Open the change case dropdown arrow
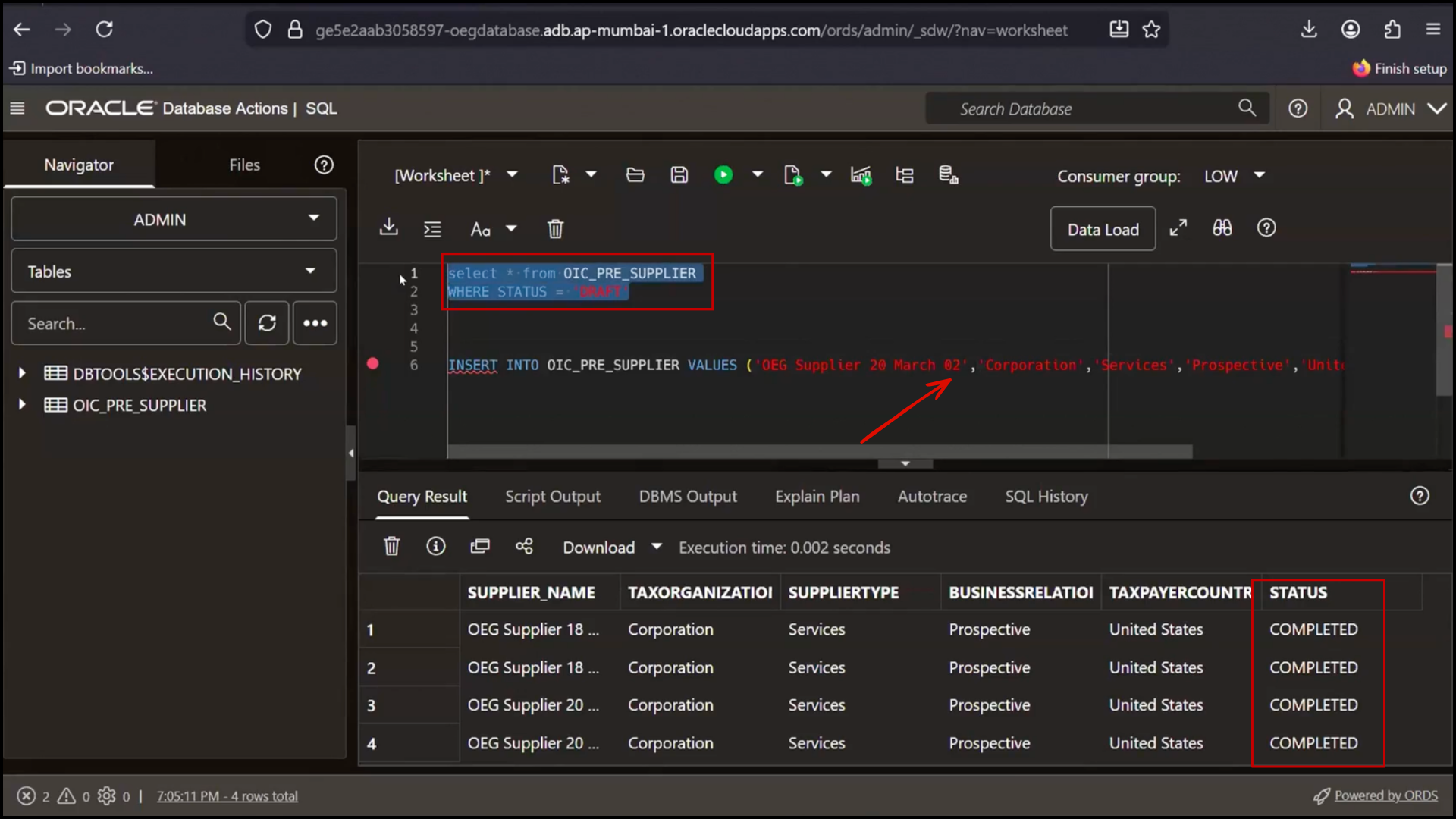This screenshot has height=819, width=1456. 511,229
